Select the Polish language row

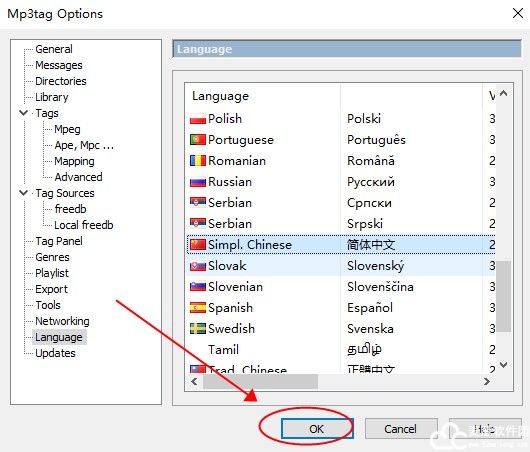[341, 119]
